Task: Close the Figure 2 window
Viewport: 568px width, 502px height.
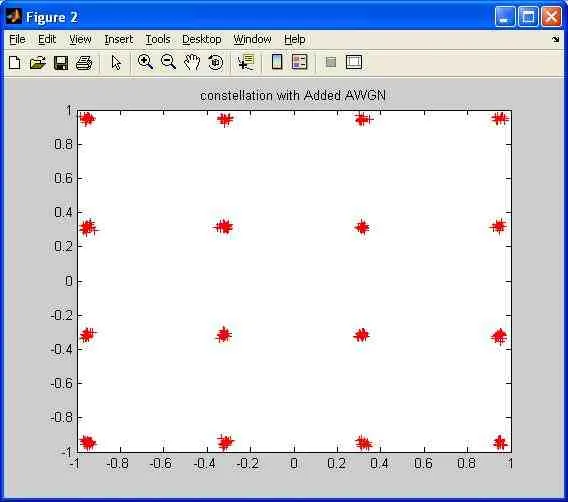Action: pos(551,17)
